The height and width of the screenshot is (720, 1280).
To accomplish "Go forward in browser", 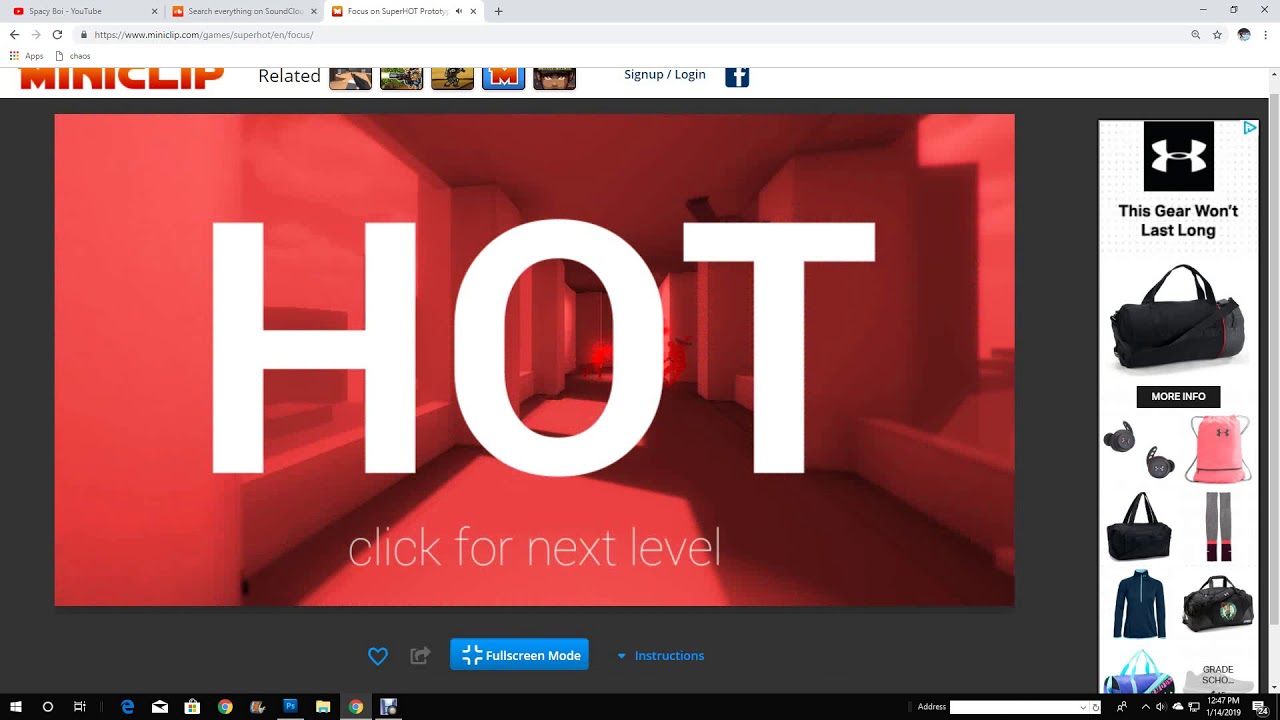I will [36, 34].
